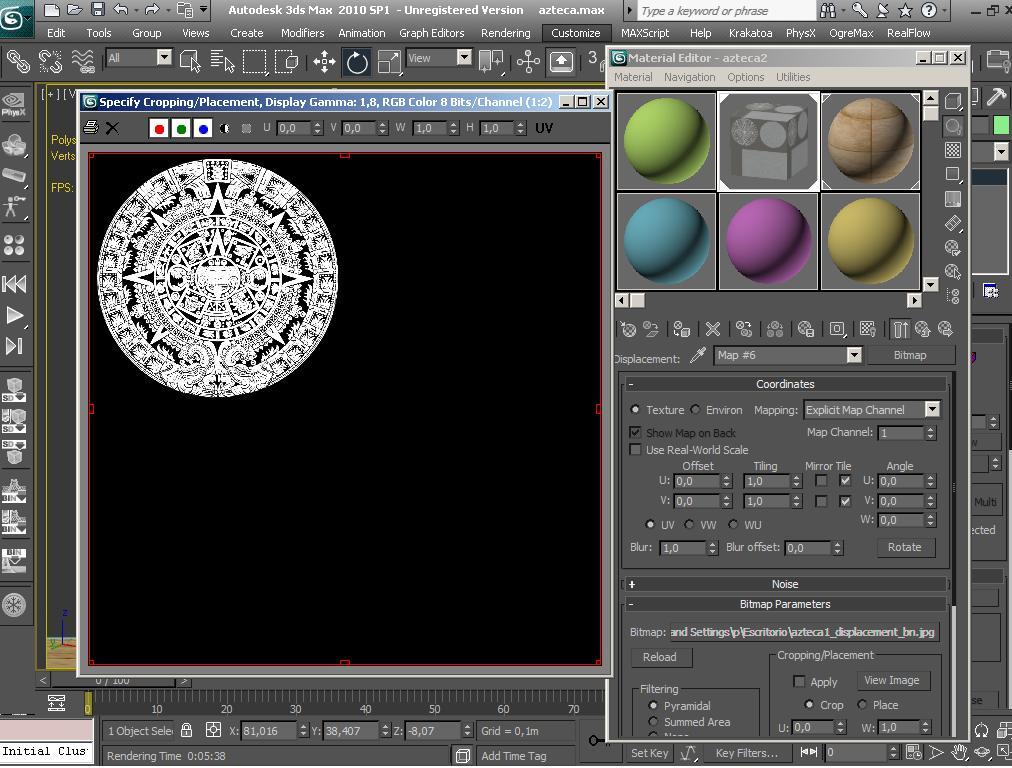Viewport: 1012px width, 768px height.
Task: Adjust the Map Channel spinner
Action: point(930,432)
